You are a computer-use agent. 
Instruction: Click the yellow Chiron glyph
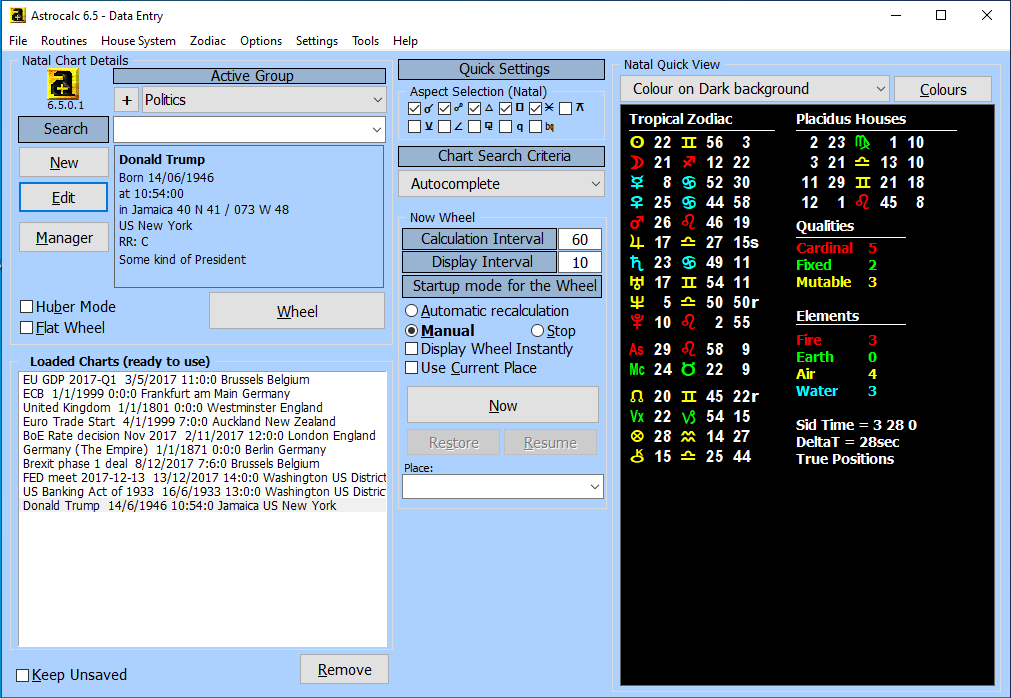[637, 456]
